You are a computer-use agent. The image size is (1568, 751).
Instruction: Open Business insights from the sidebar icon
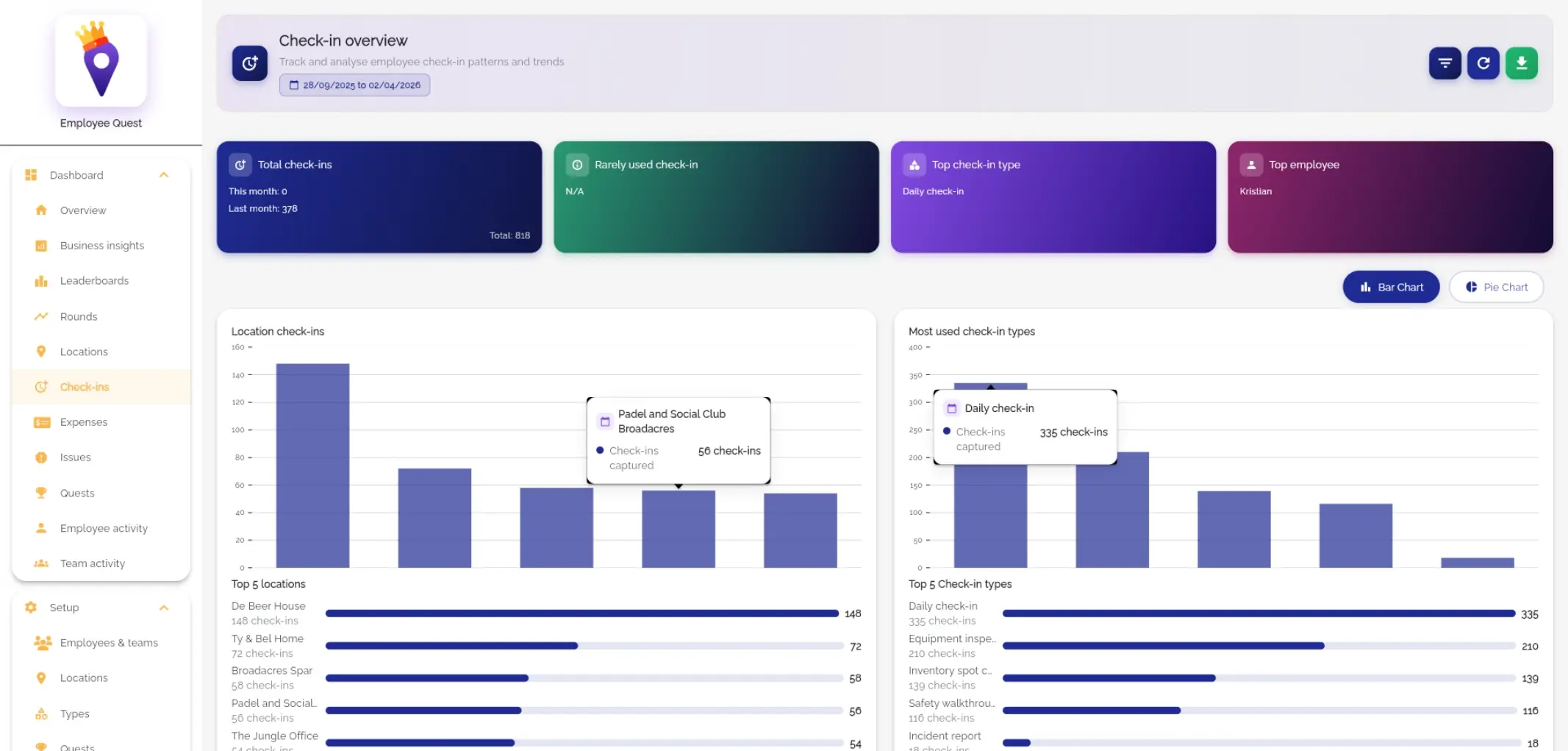42,245
